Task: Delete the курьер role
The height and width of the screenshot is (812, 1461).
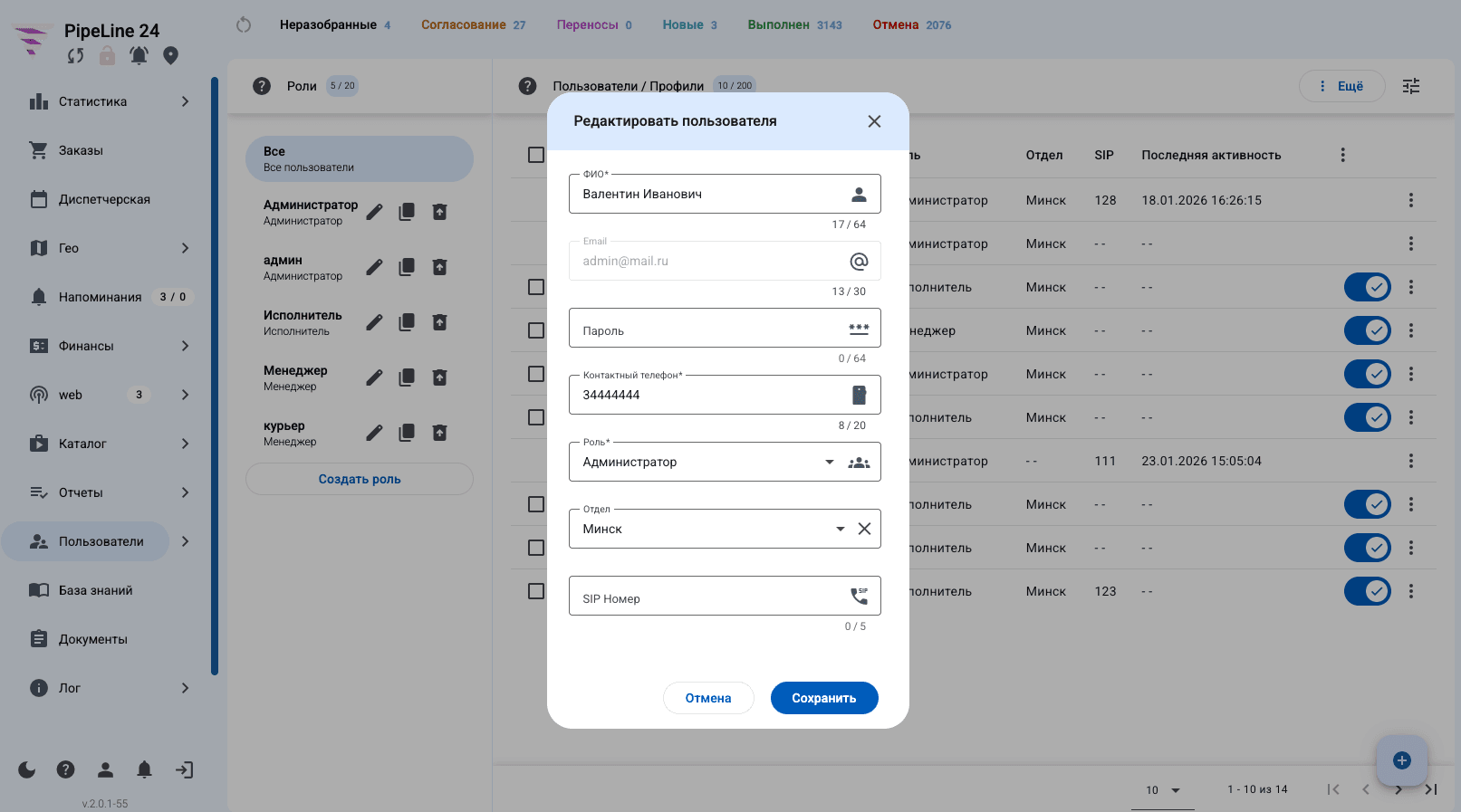Action: click(x=439, y=433)
